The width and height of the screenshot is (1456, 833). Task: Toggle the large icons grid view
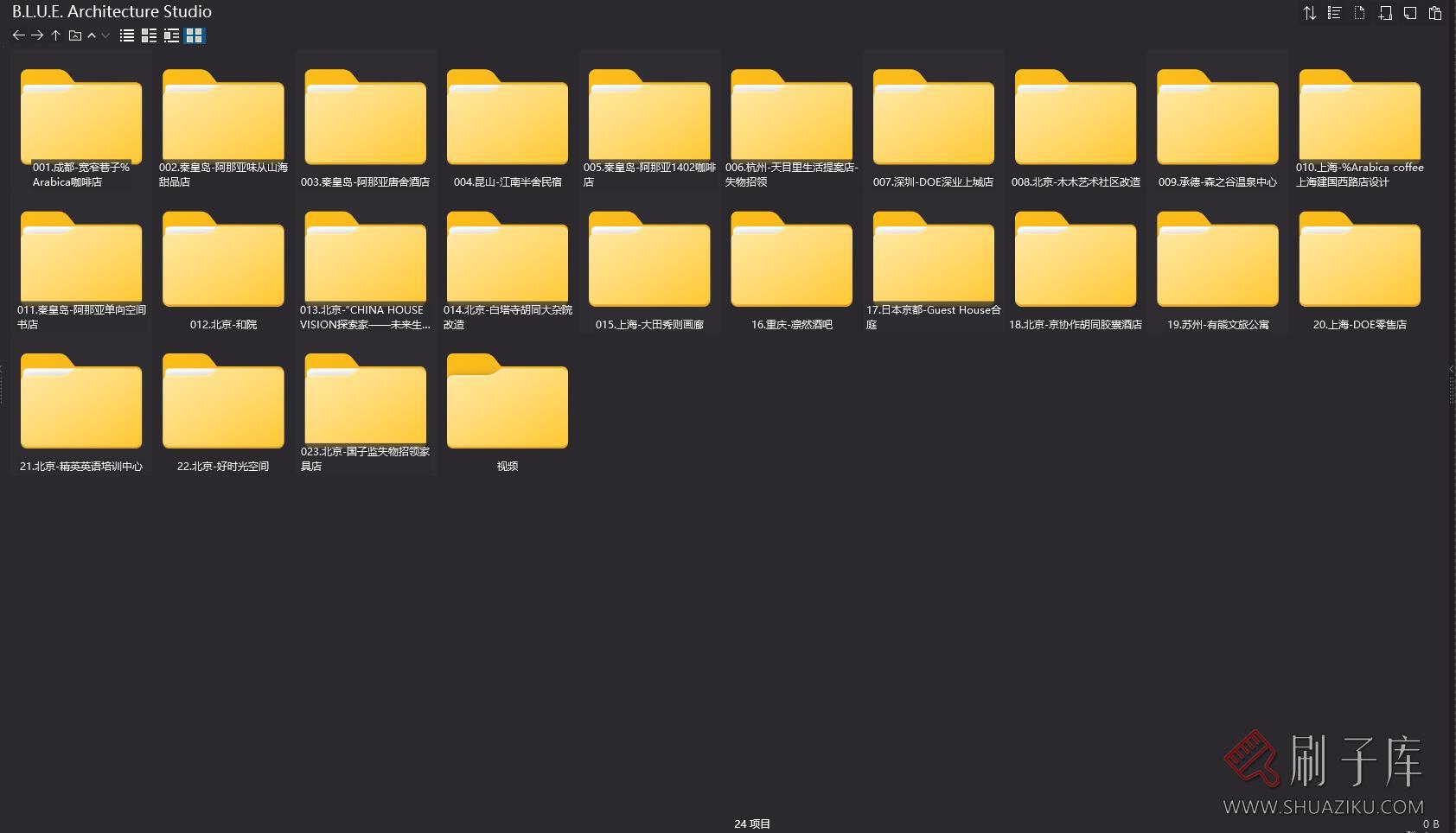(x=195, y=35)
